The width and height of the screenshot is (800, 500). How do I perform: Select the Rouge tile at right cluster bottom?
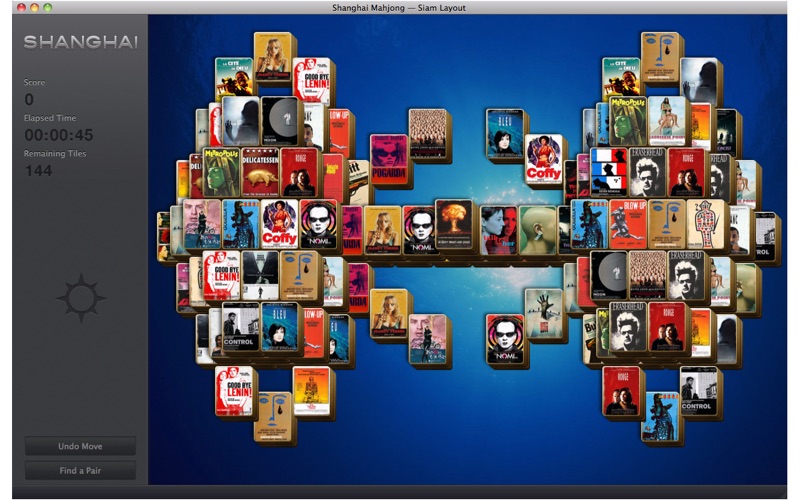point(621,391)
